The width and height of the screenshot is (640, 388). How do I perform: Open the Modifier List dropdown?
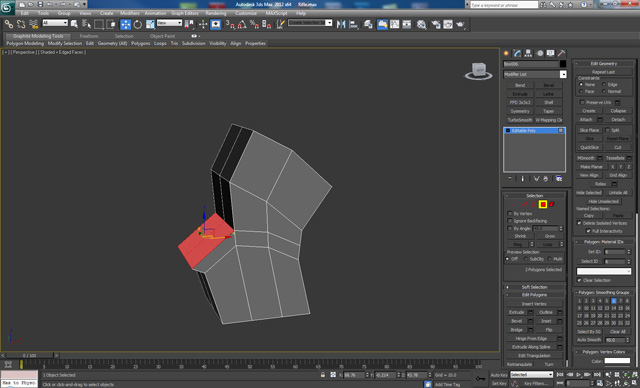pyautogui.click(x=563, y=74)
